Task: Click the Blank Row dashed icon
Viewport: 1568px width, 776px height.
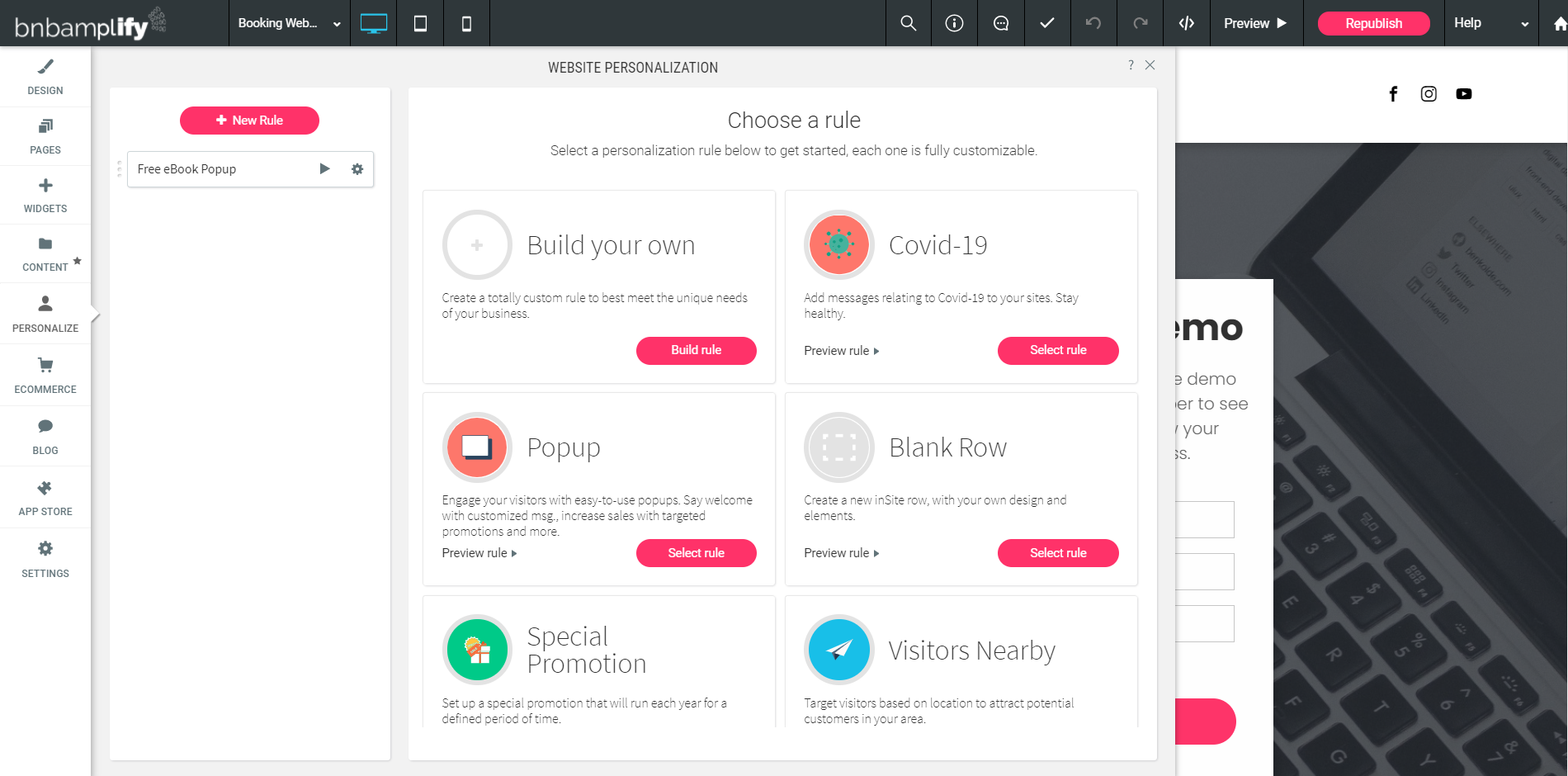Action: [x=838, y=447]
